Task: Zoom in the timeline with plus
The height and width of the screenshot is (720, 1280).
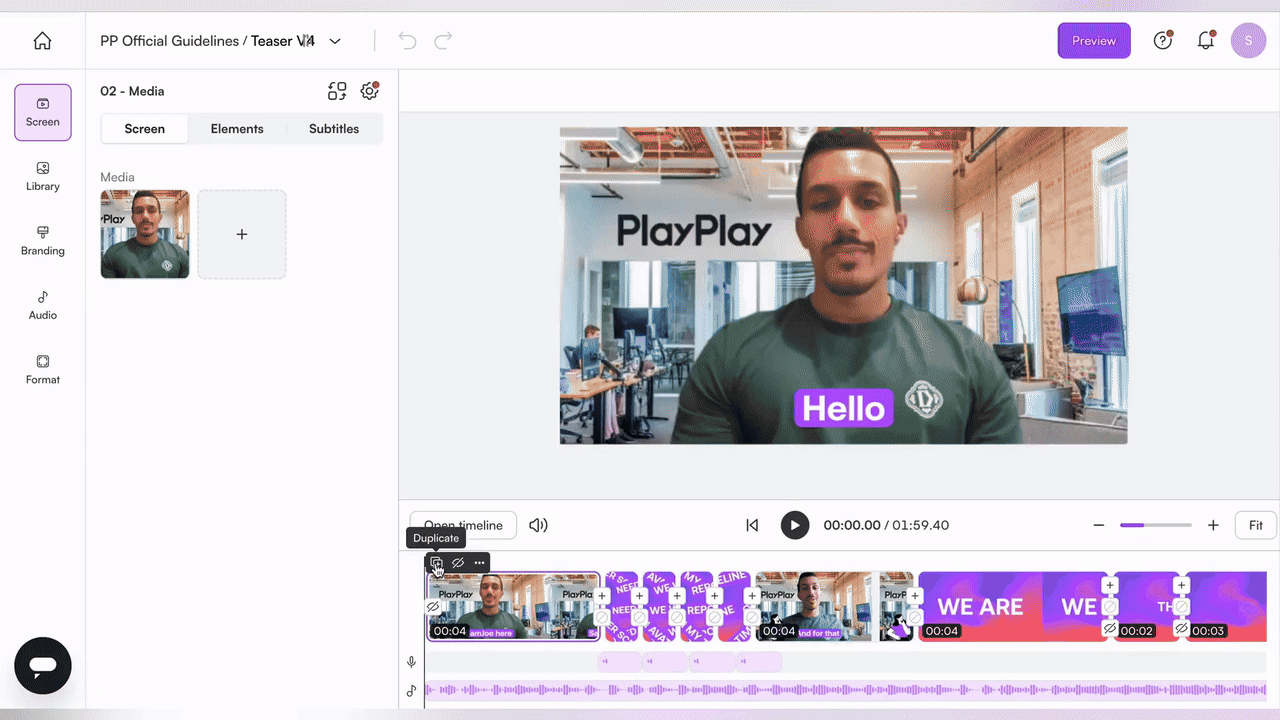Action: [1213, 525]
